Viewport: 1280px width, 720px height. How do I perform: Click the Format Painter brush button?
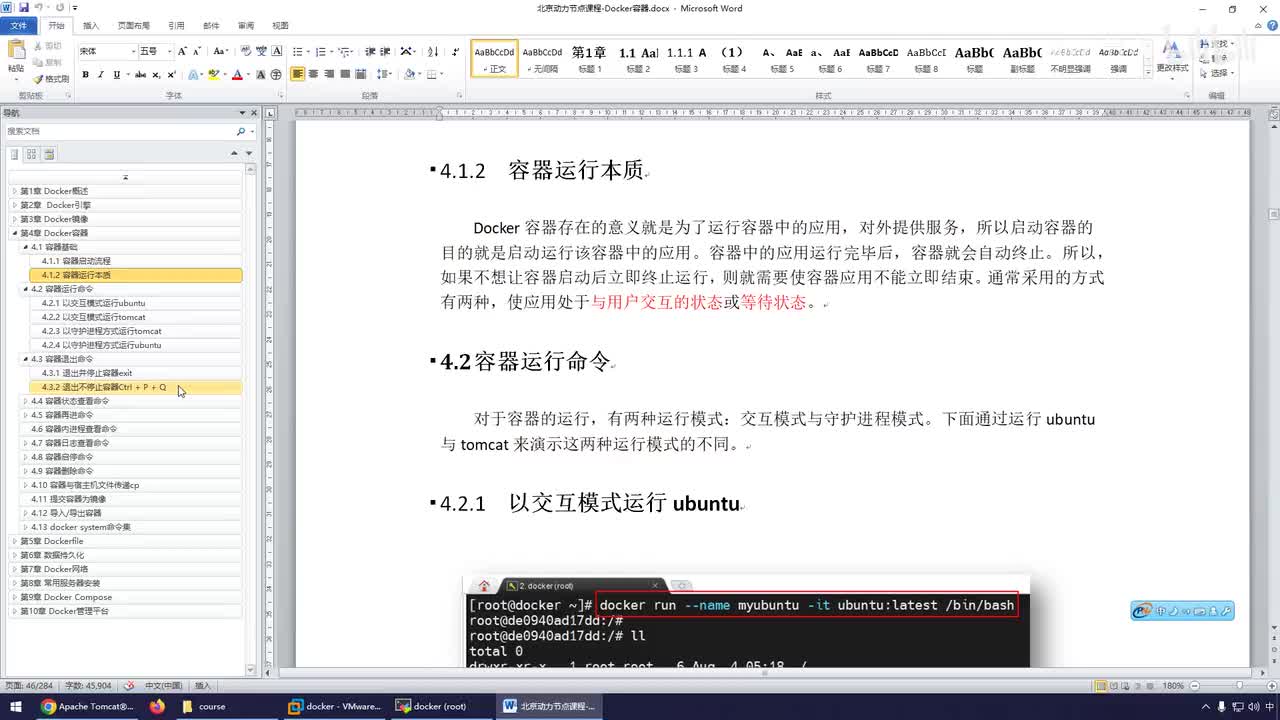51,78
